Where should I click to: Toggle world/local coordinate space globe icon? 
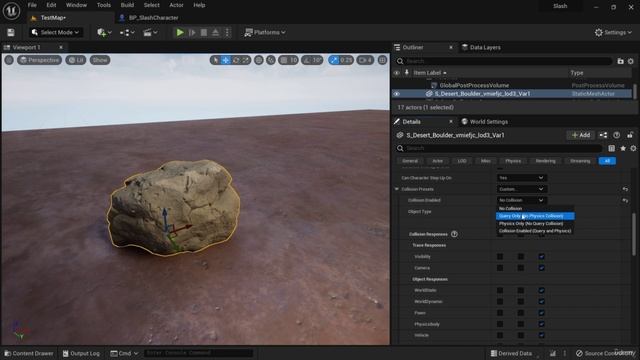click(258, 60)
